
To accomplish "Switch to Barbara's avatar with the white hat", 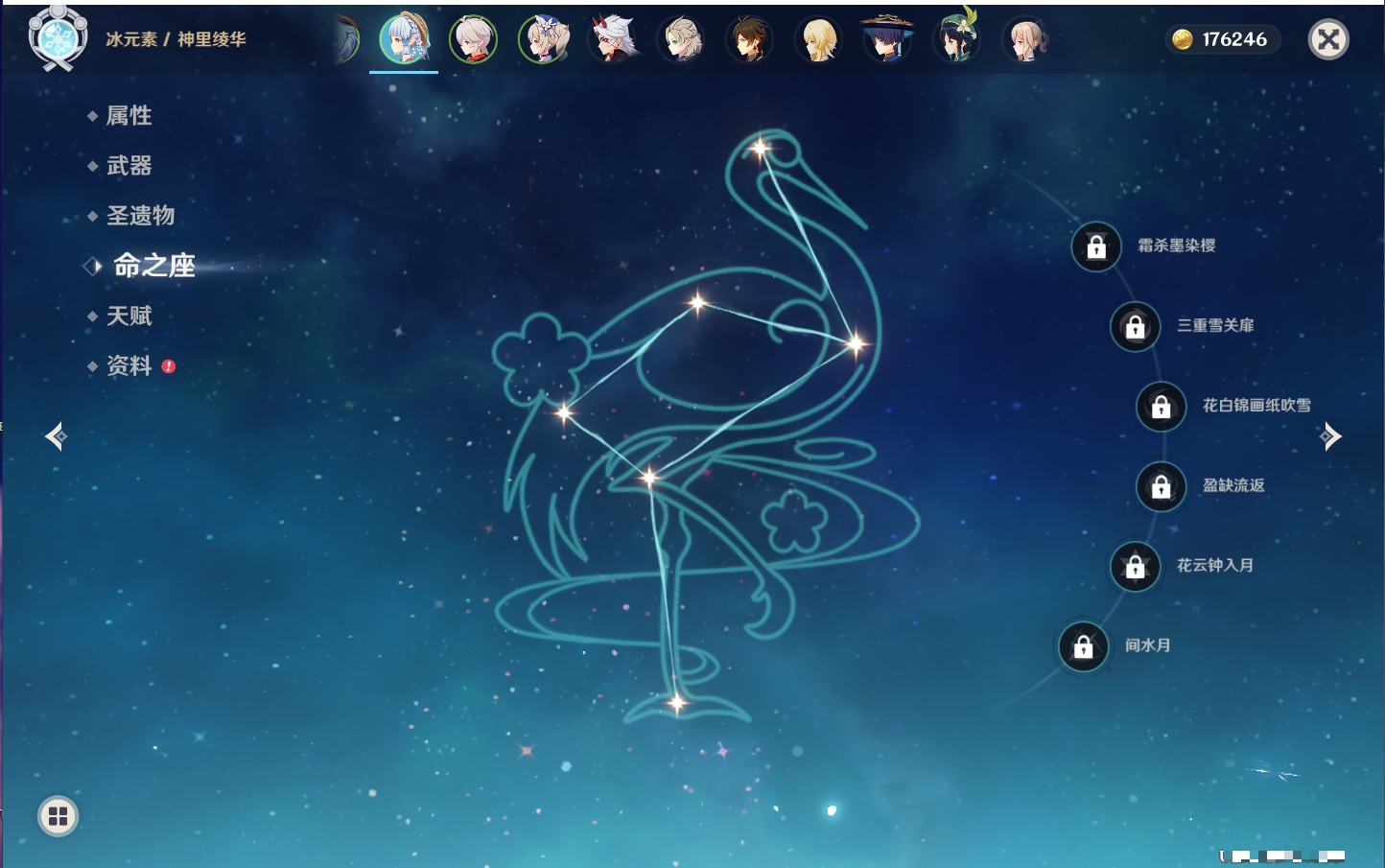I will 543,40.
